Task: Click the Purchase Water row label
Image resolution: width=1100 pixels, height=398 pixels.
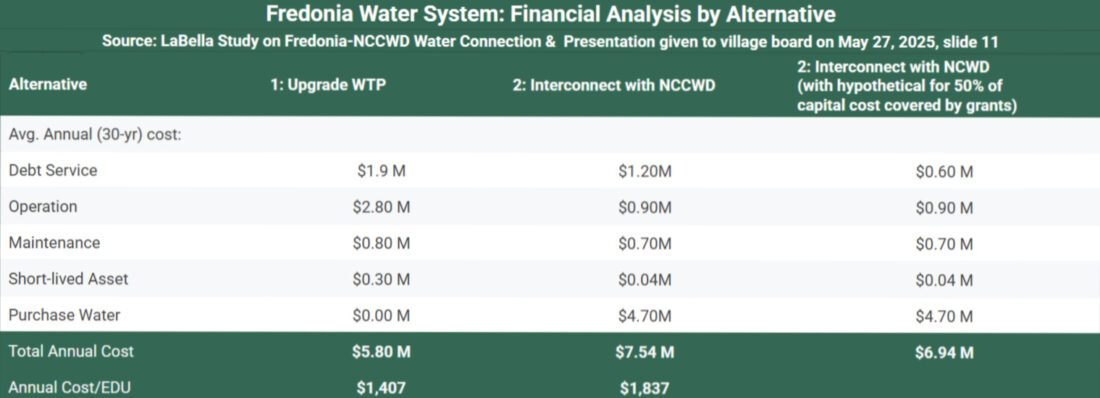Action: 64,315
